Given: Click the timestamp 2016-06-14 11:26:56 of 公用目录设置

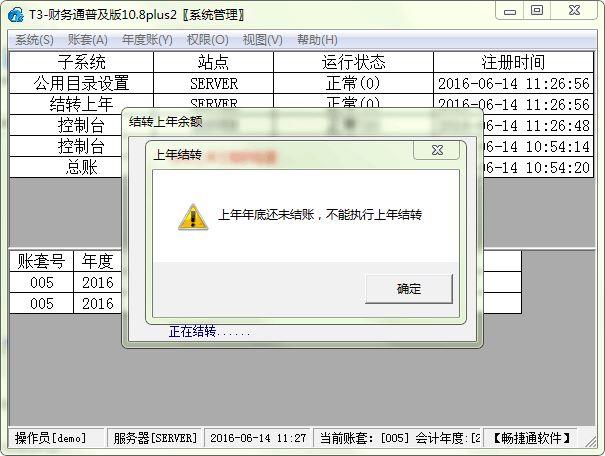Looking at the screenshot, I should [514, 83].
